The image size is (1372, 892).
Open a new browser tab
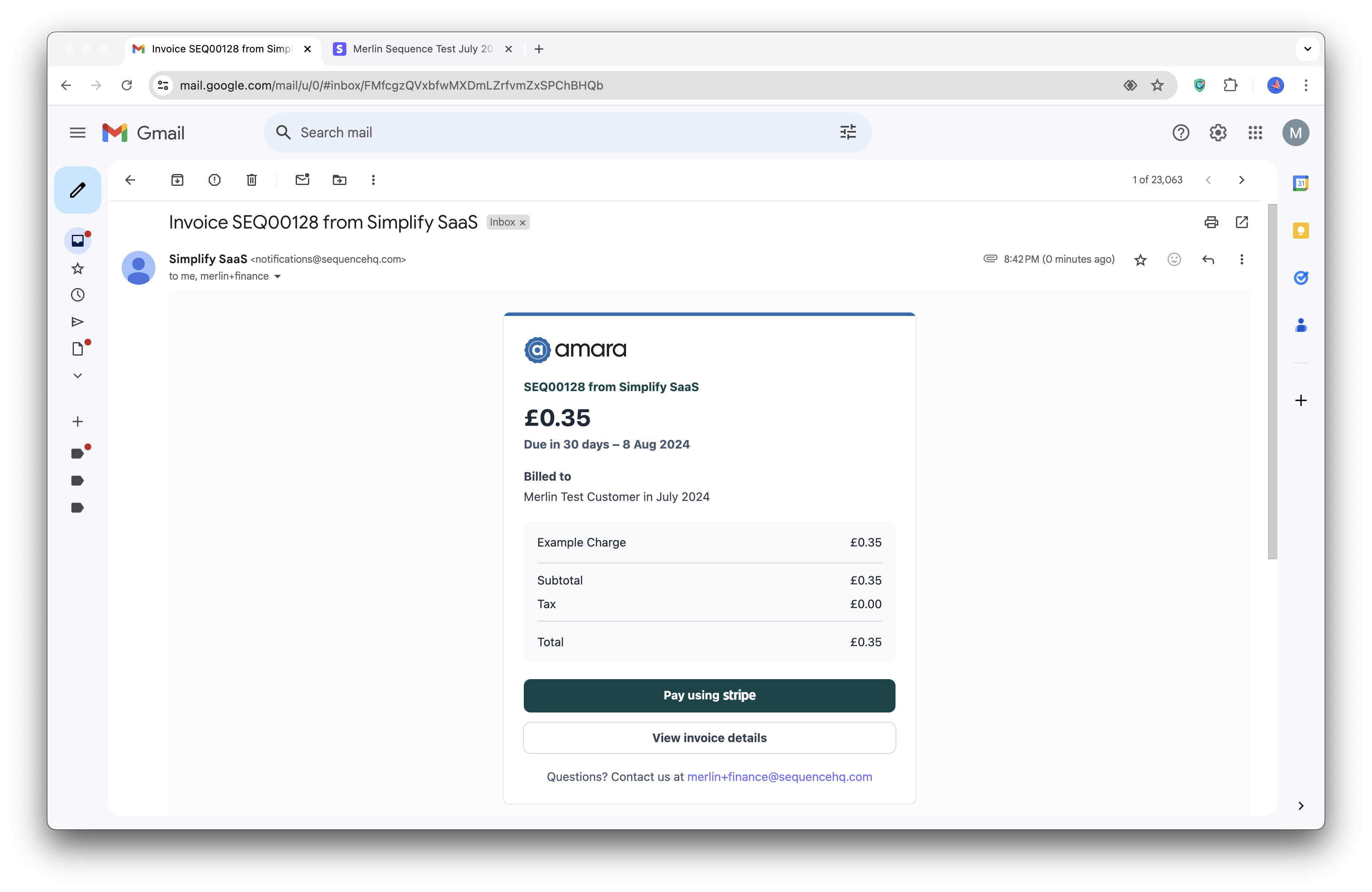pyautogui.click(x=539, y=49)
